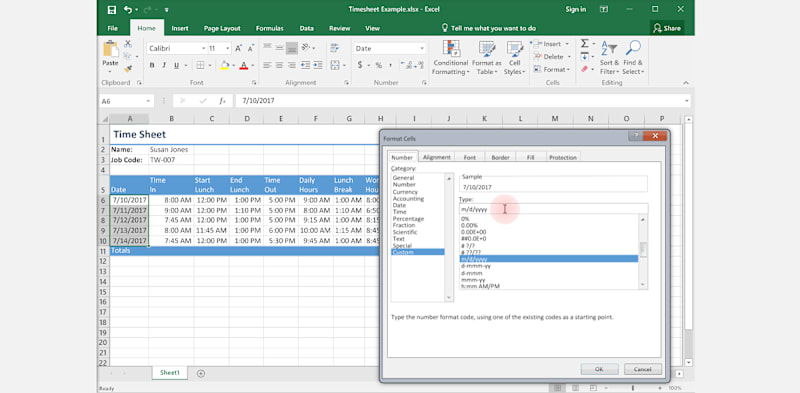This screenshot has width=800, height=393.
Task: Click the Comma Style icon
Action: [391, 65]
